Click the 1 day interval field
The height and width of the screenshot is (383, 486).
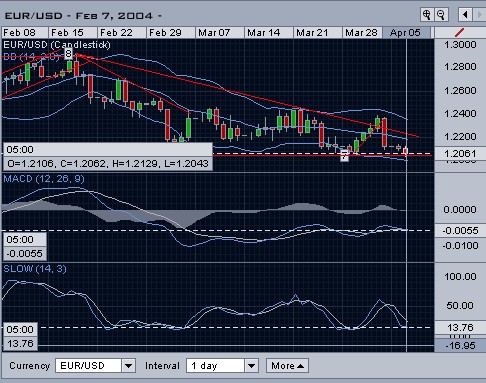click(216, 366)
